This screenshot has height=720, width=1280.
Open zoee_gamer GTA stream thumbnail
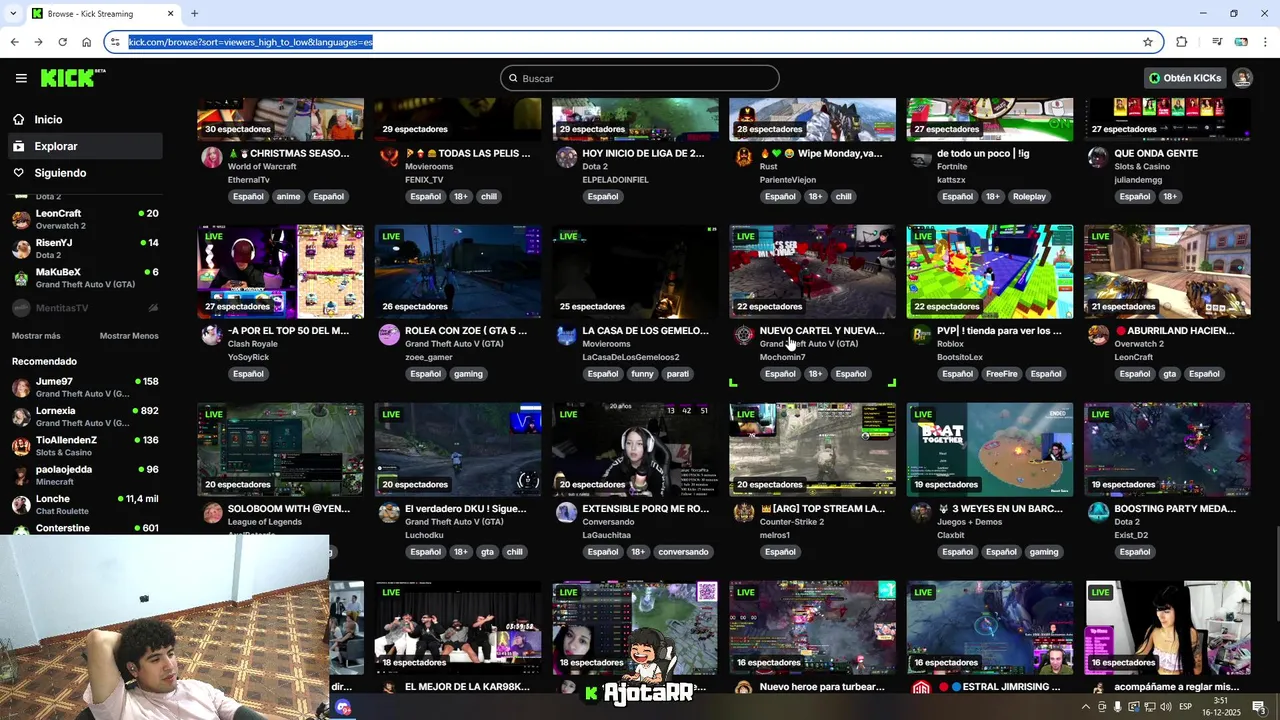pos(458,271)
